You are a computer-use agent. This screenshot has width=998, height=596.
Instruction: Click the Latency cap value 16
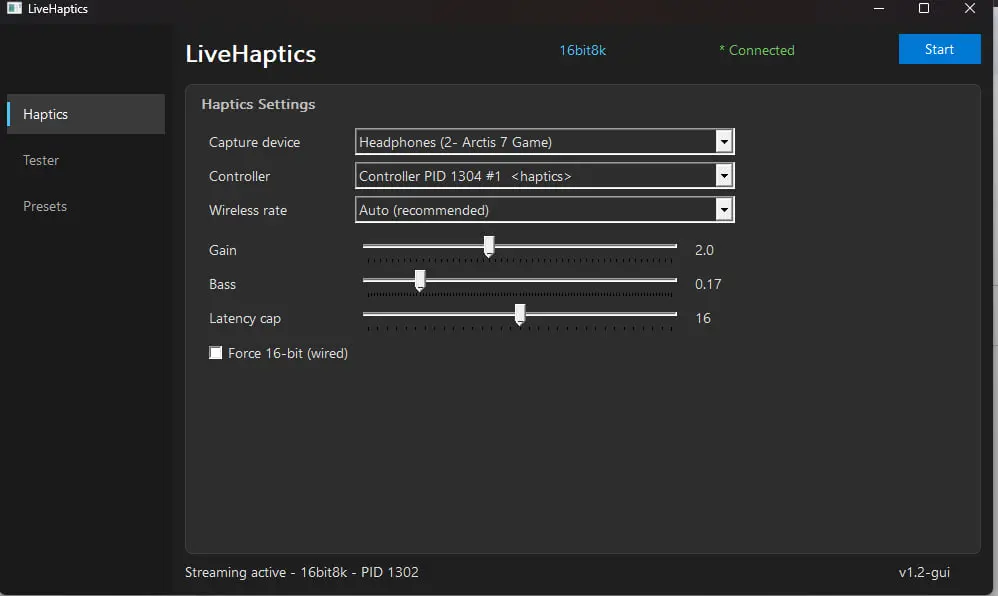[703, 318]
